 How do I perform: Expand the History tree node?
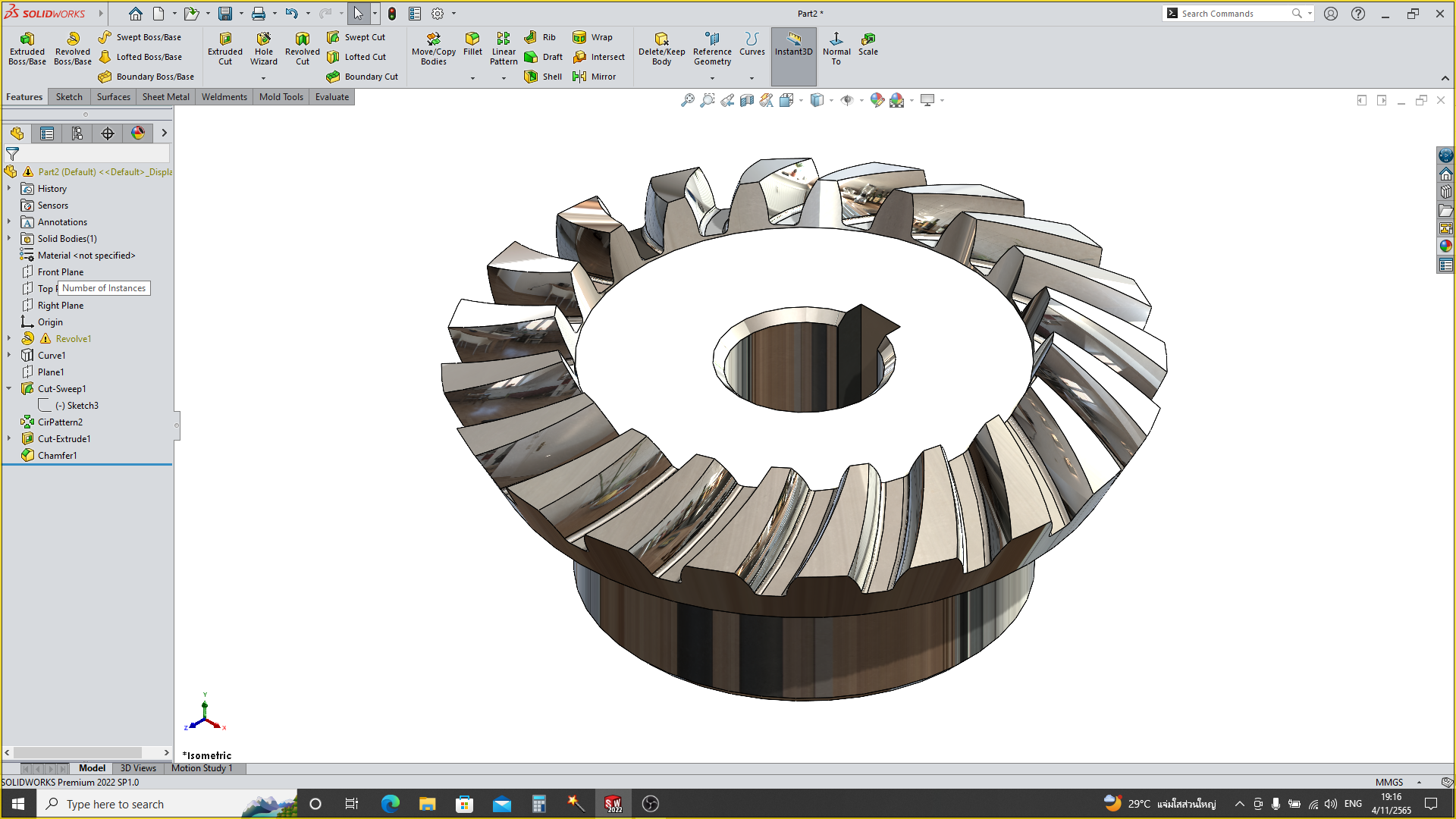coord(9,188)
